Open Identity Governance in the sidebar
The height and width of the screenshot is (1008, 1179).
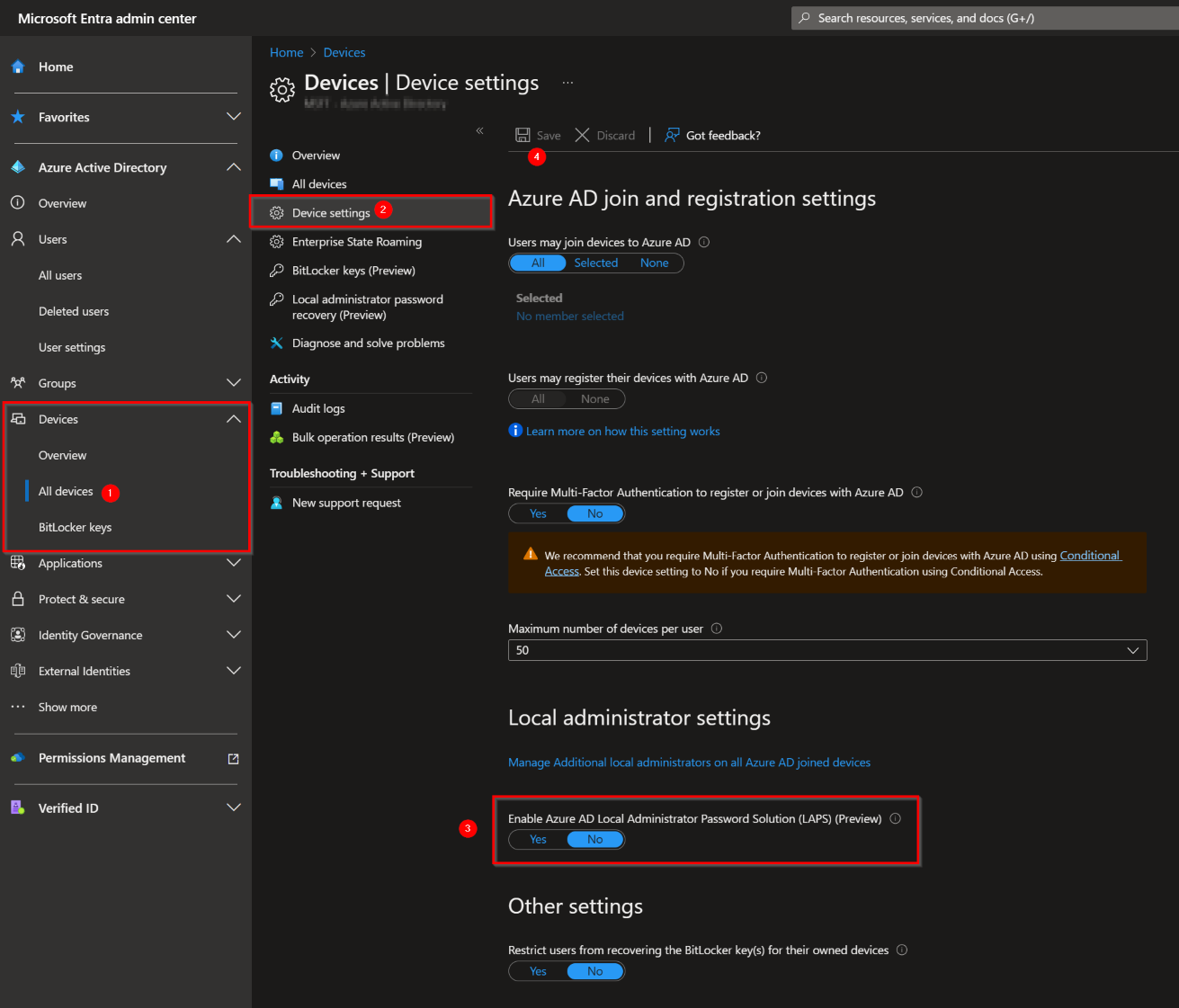tap(90, 635)
